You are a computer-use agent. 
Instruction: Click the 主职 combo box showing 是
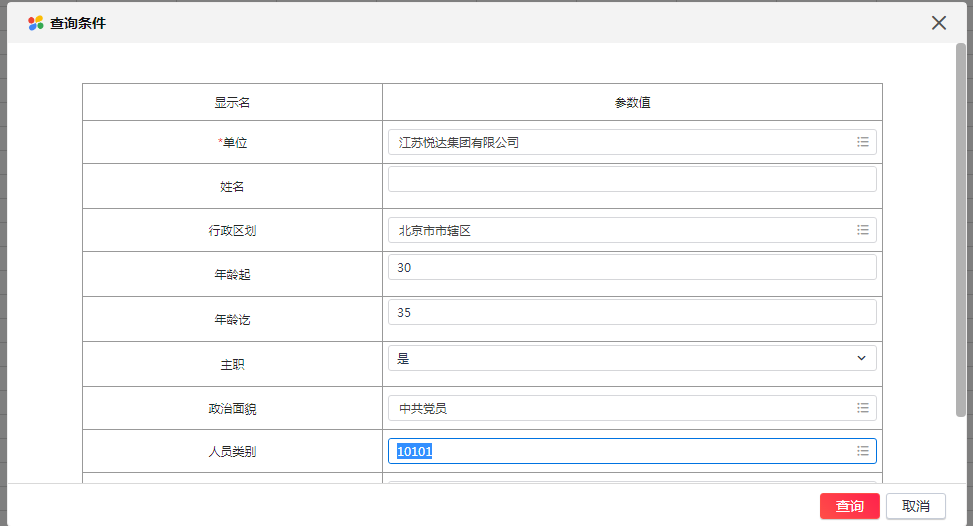point(632,358)
